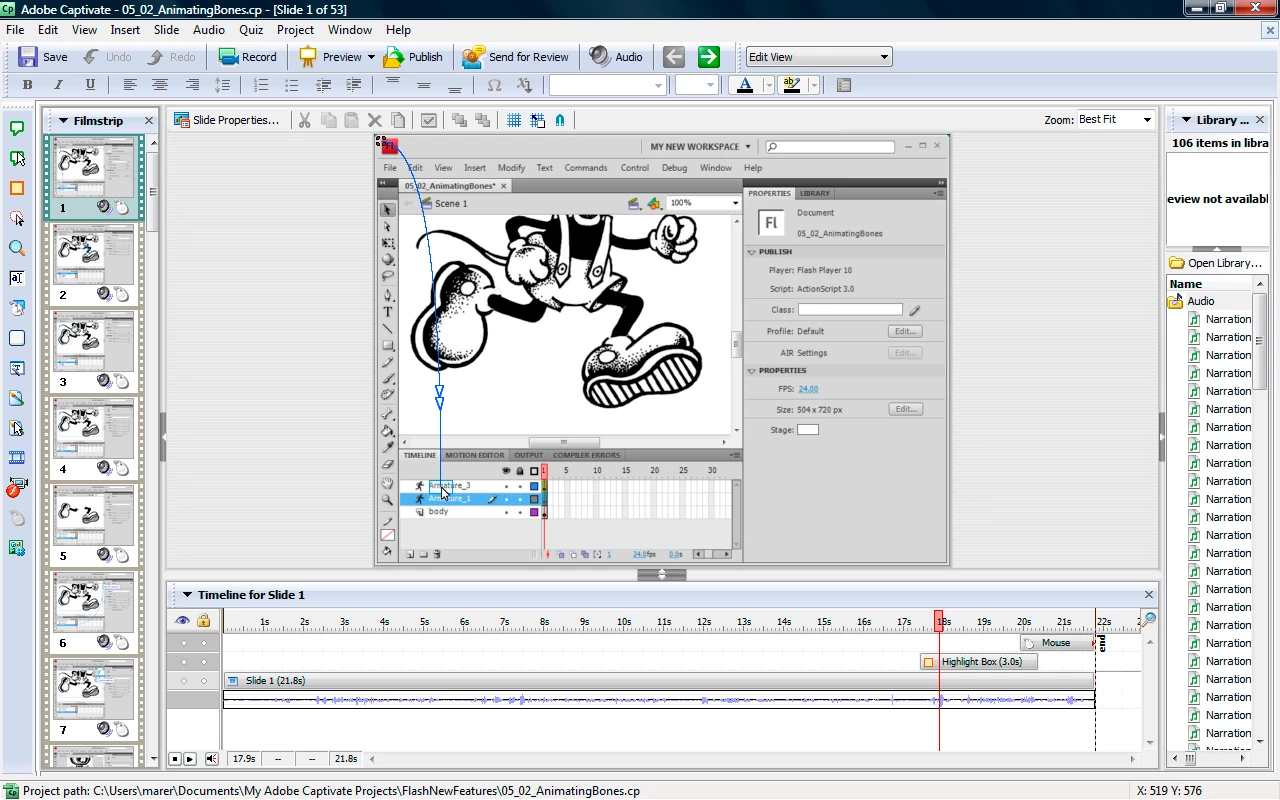Click the Publish toolbar button
Image resolution: width=1280 pixels, height=800 pixels.
tap(413, 57)
